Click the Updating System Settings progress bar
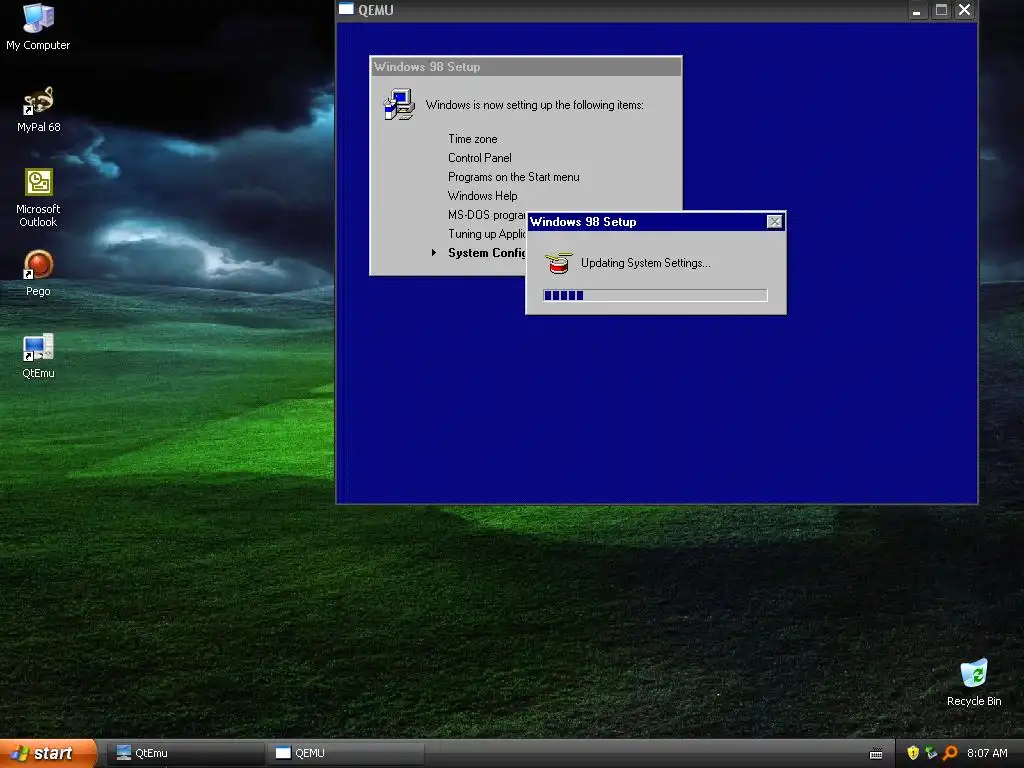The width and height of the screenshot is (1024, 768). click(x=655, y=295)
